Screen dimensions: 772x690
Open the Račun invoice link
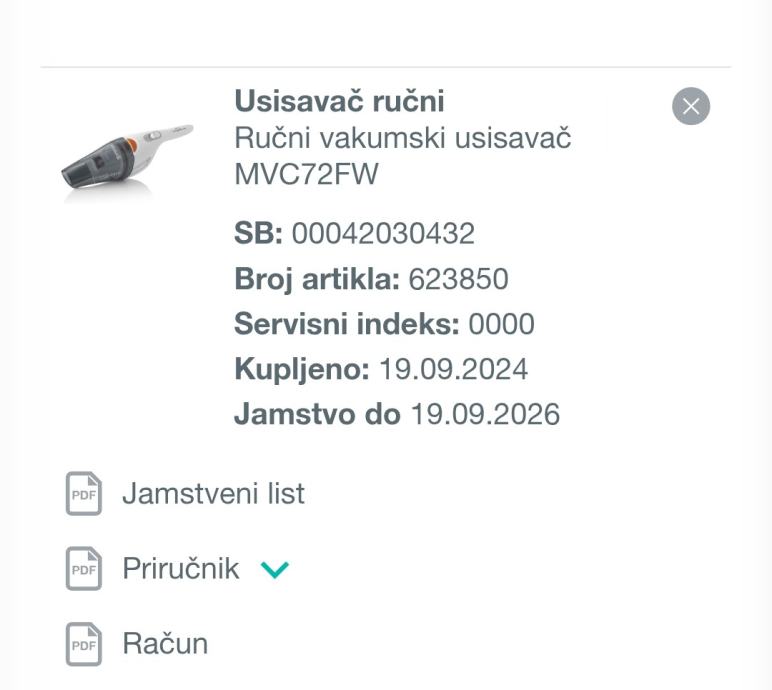(165, 644)
